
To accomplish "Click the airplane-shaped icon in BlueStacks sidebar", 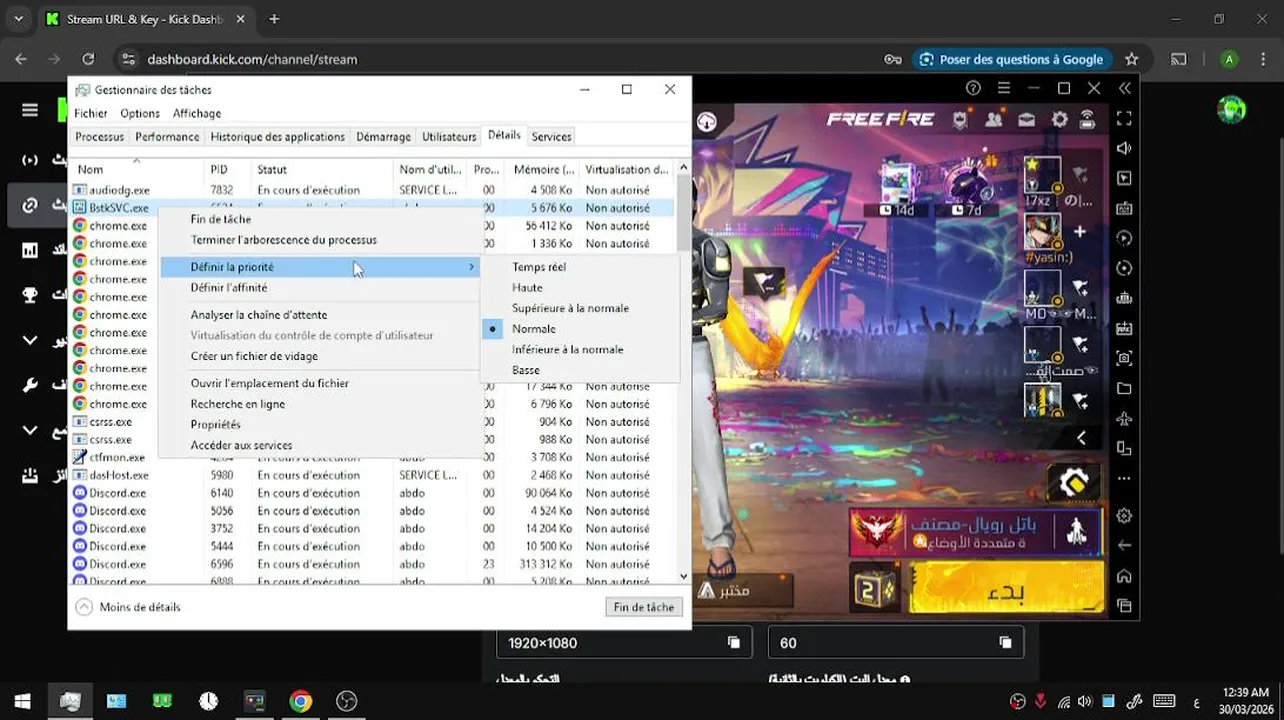I will coord(1124,418).
